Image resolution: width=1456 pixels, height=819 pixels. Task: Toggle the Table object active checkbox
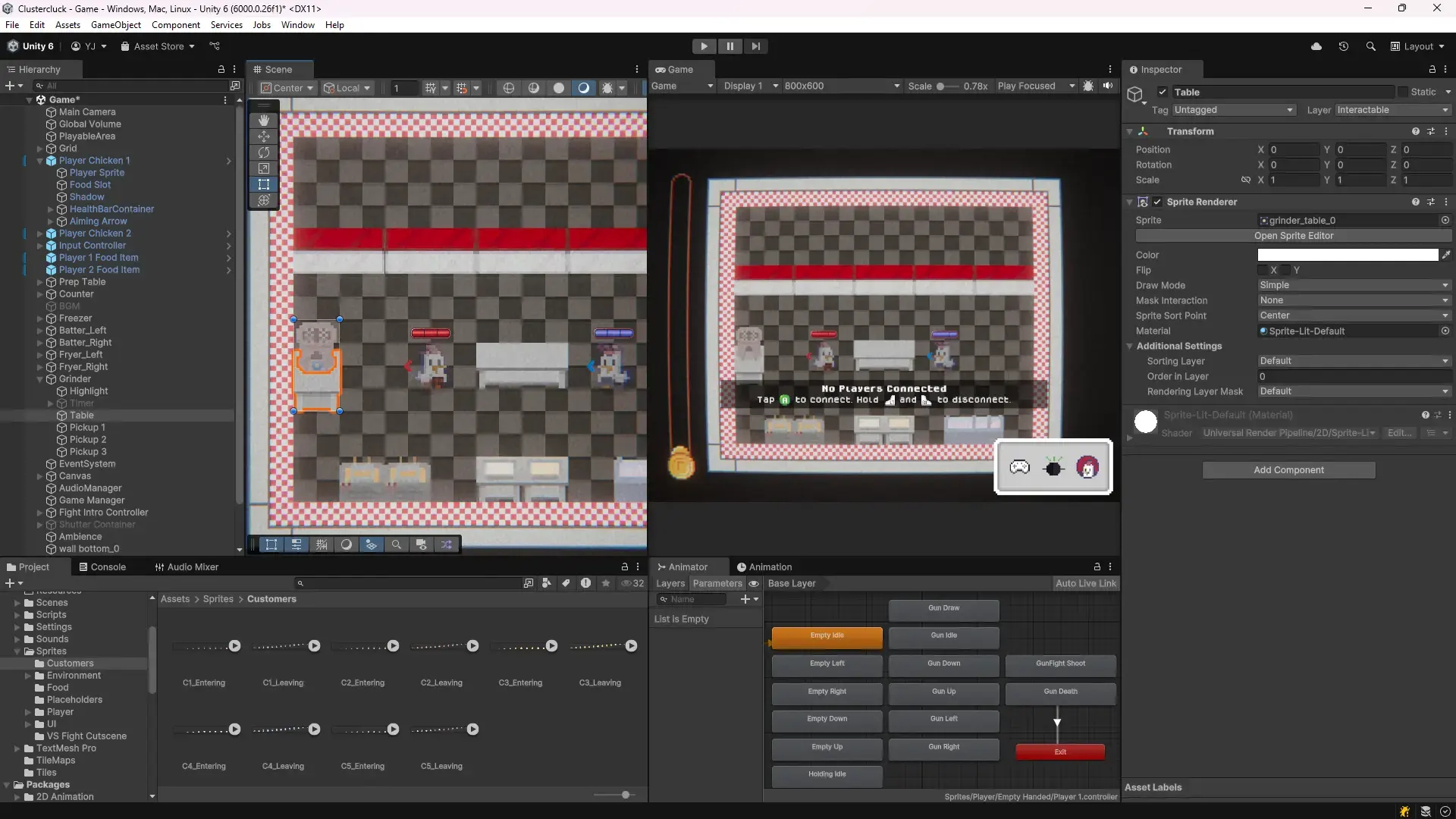1163,92
